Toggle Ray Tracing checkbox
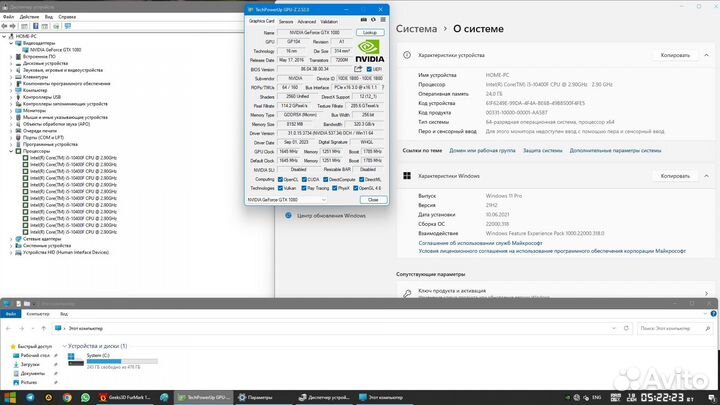Image resolution: width=720 pixels, height=405 pixels. pyautogui.click(x=304, y=188)
